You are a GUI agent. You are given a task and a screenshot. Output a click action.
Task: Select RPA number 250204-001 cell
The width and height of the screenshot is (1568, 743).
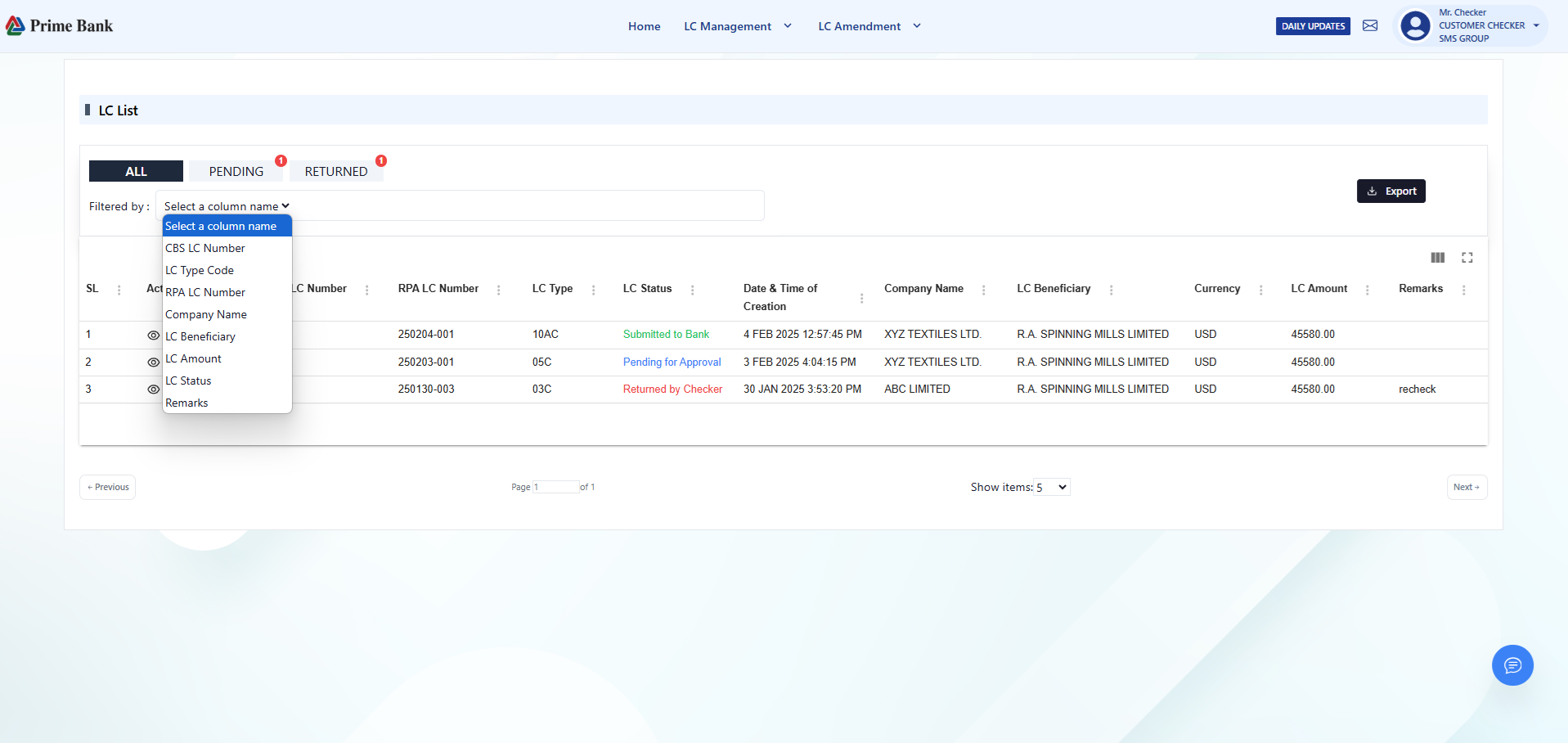click(426, 335)
